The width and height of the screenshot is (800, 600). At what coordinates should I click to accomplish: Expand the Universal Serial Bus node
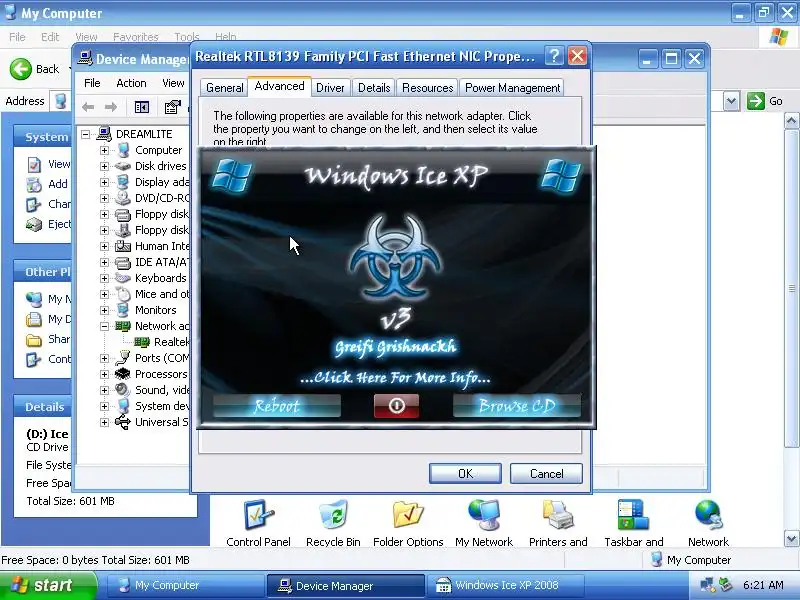tap(104, 422)
